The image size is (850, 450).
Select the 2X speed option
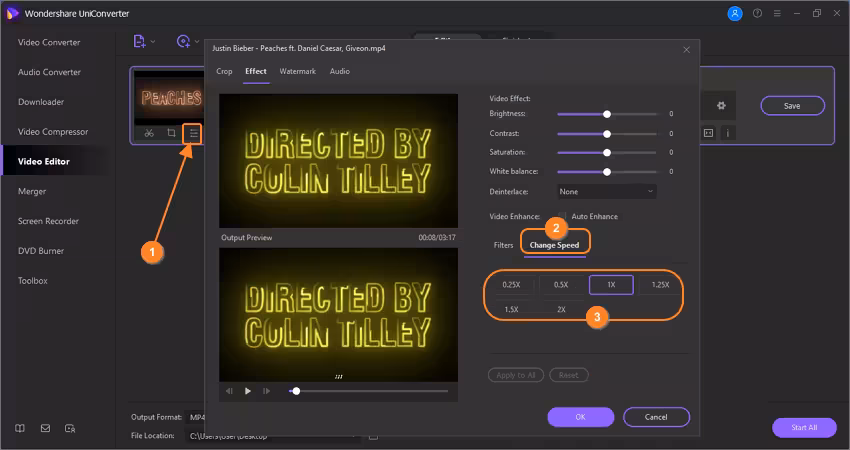pyautogui.click(x=561, y=309)
